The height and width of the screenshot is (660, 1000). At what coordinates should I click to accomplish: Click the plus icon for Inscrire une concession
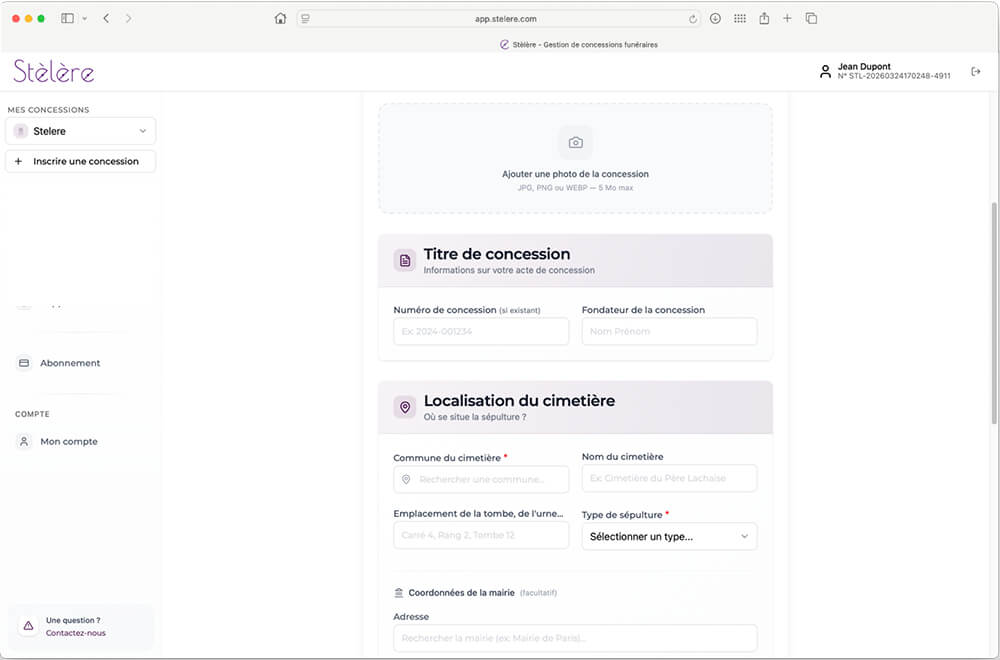(x=18, y=161)
